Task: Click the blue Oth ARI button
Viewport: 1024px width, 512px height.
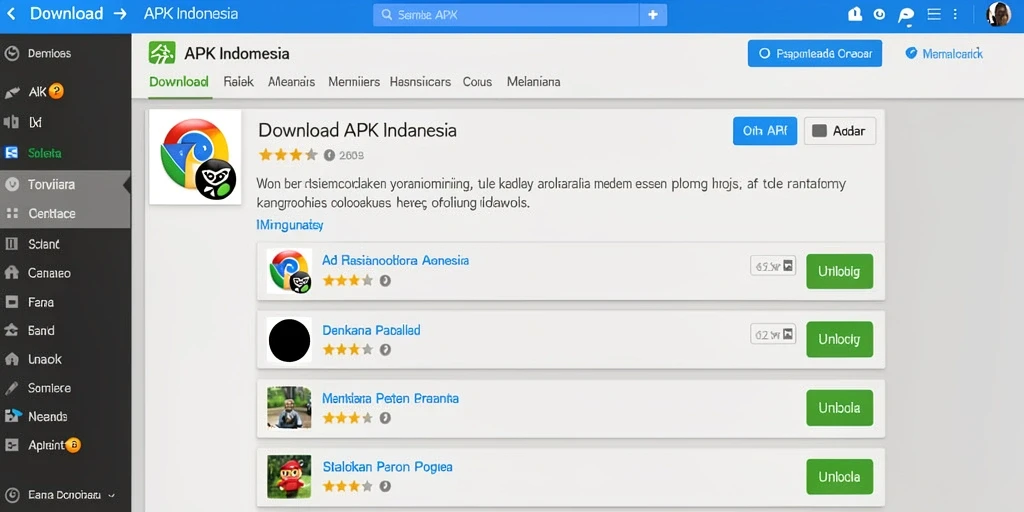Action: pyautogui.click(x=765, y=131)
